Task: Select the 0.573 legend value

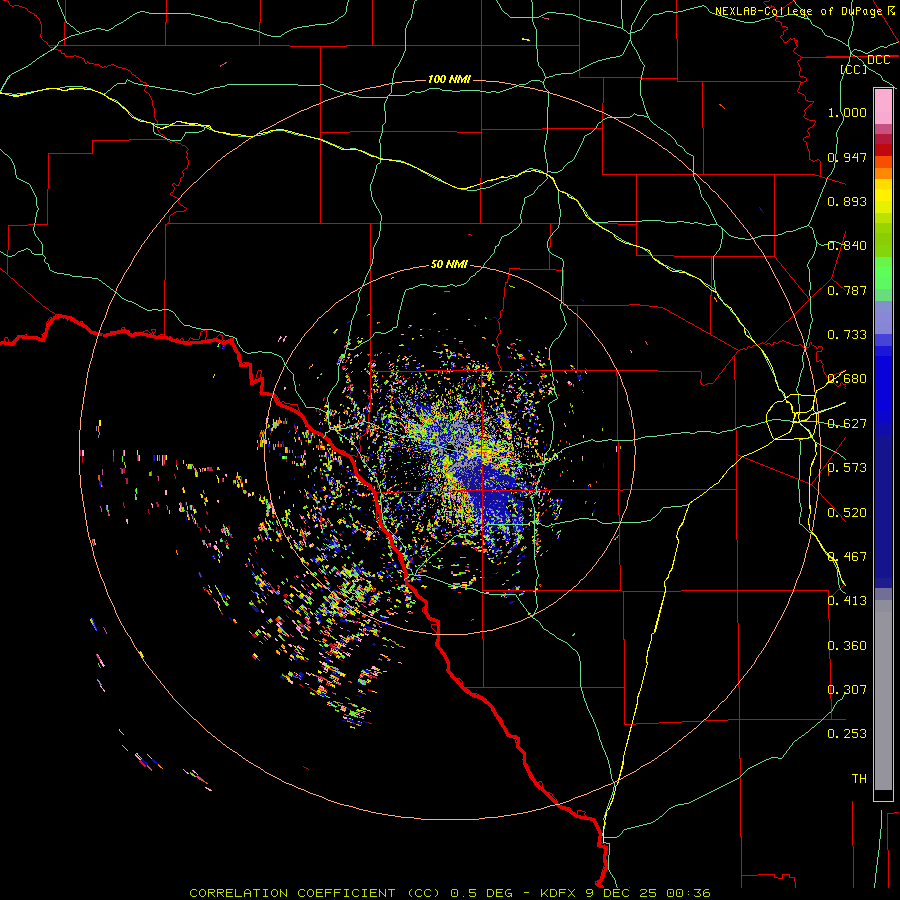Action: point(847,468)
